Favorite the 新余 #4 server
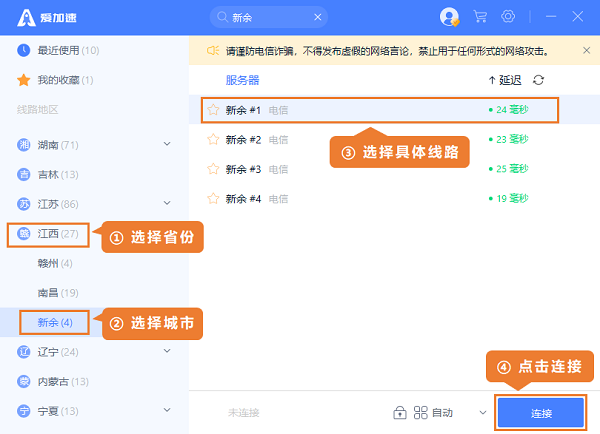 (213, 199)
